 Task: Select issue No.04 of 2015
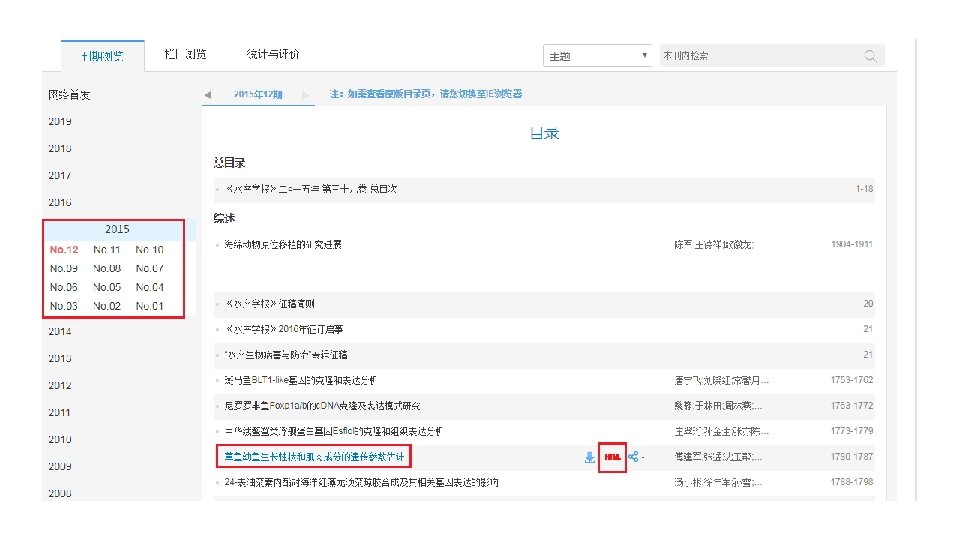149,287
